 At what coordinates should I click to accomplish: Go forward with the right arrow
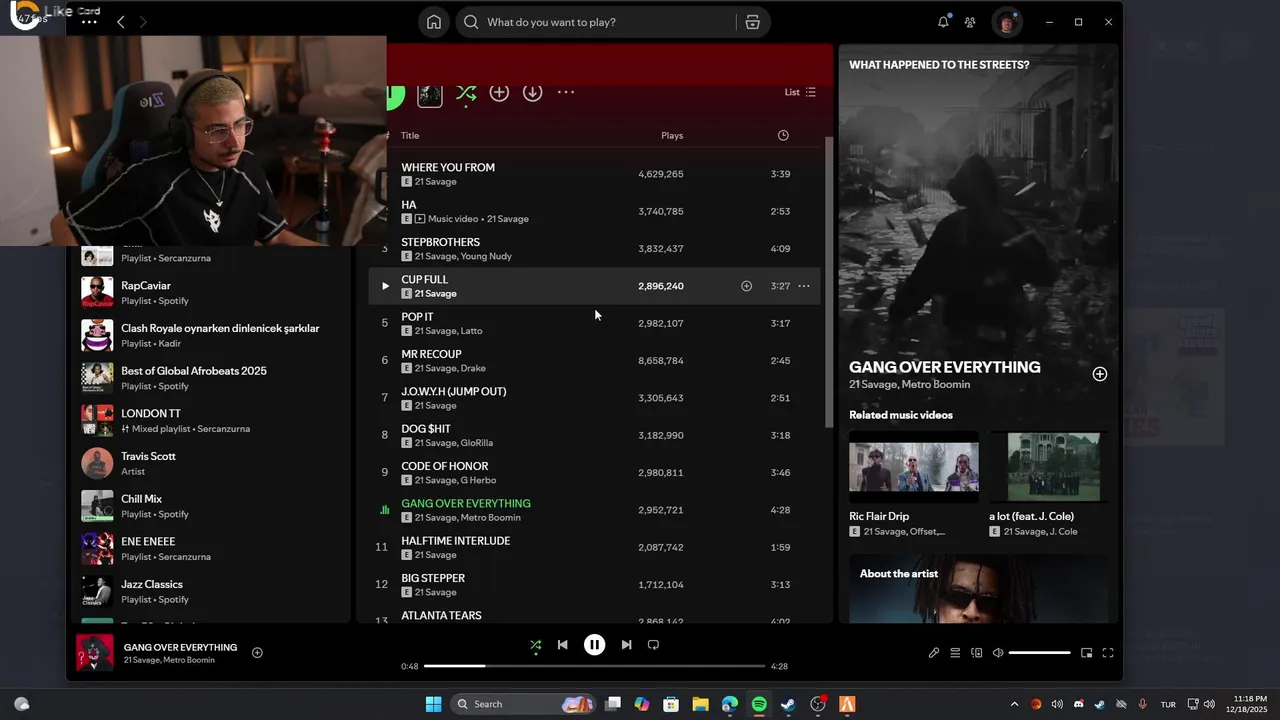(x=143, y=22)
